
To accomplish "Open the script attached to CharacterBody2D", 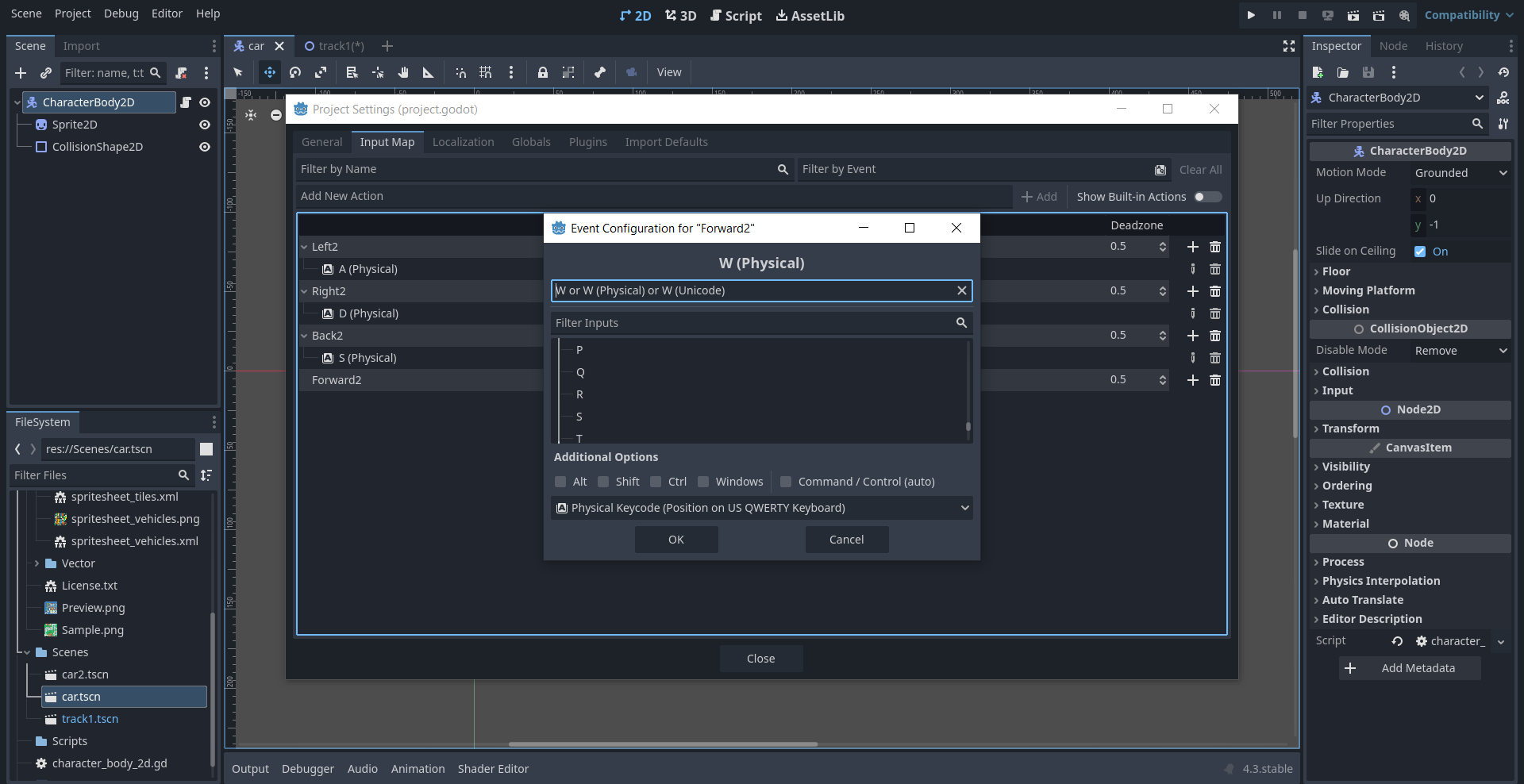I will tap(186, 102).
